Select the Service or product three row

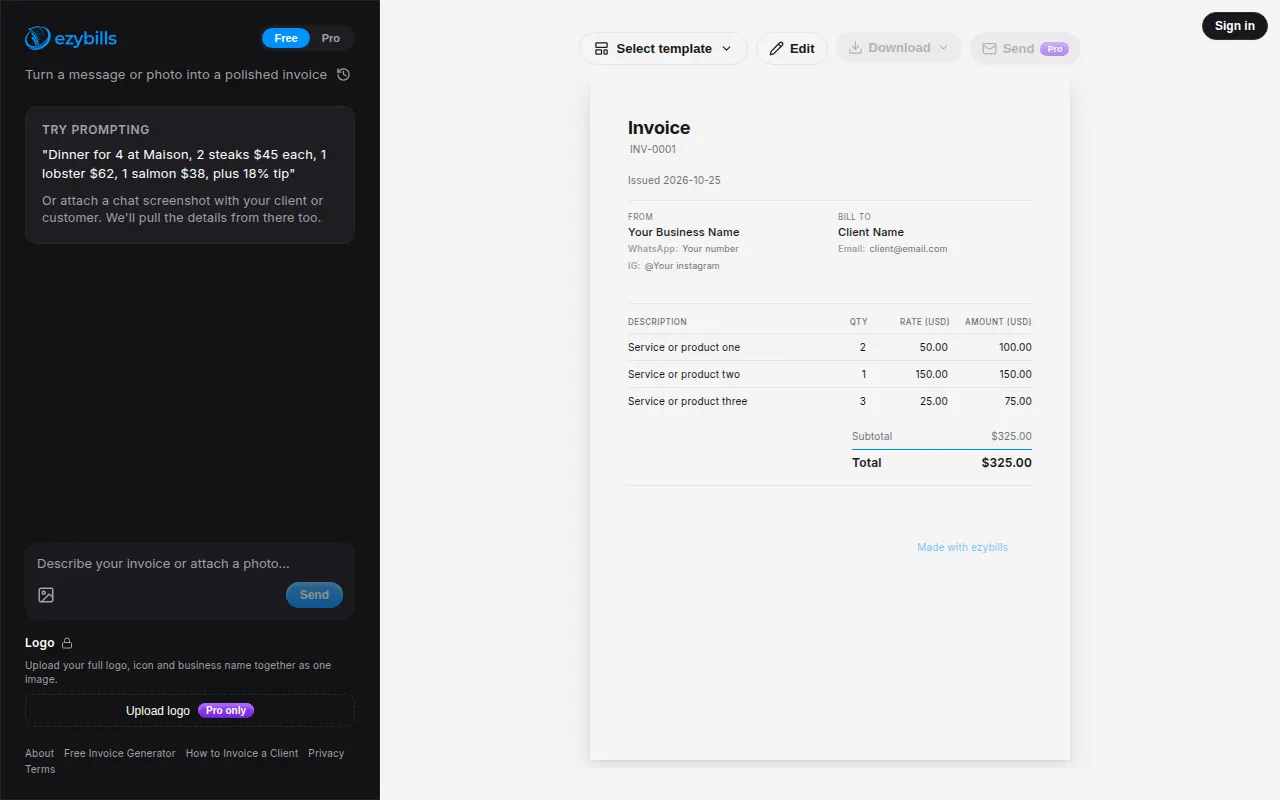pyautogui.click(x=830, y=401)
